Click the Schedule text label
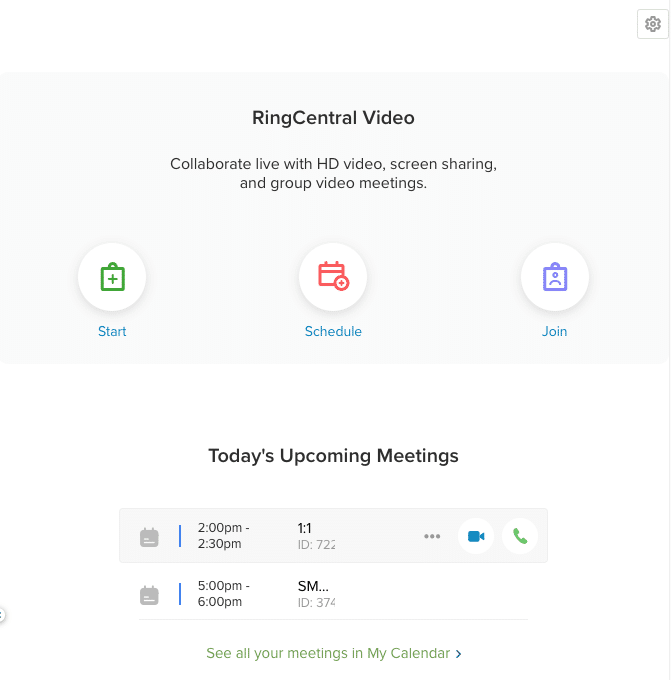Viewport: 671px width, 680px height. [x=333, y=331]
